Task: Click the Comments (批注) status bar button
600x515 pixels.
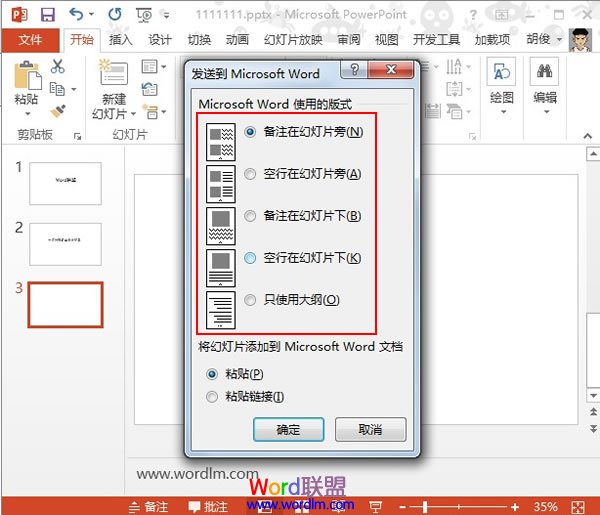Action: pyautogui.click(x=209, y=507)
